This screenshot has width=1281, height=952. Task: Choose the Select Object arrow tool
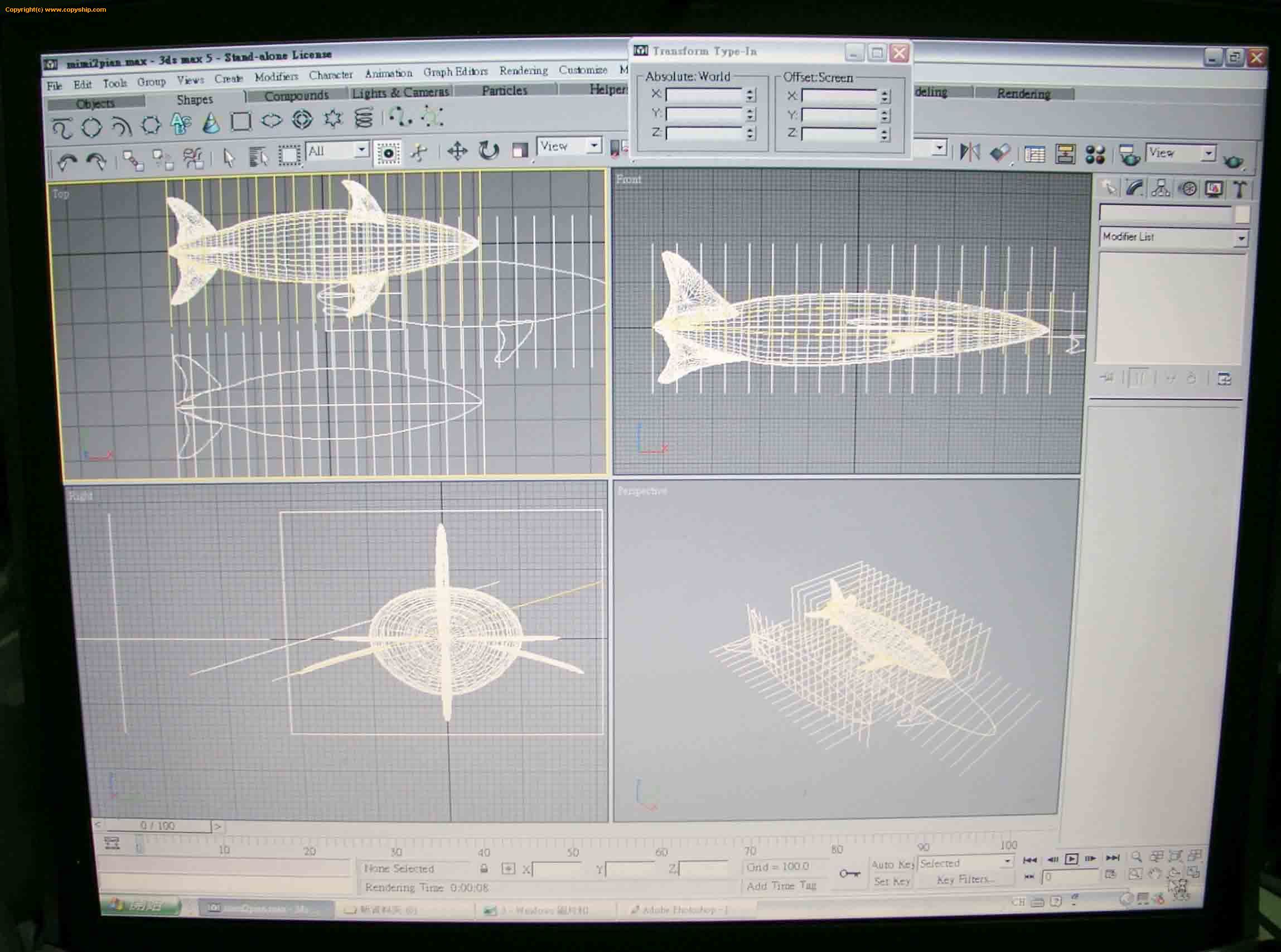(x=229, y=157)
